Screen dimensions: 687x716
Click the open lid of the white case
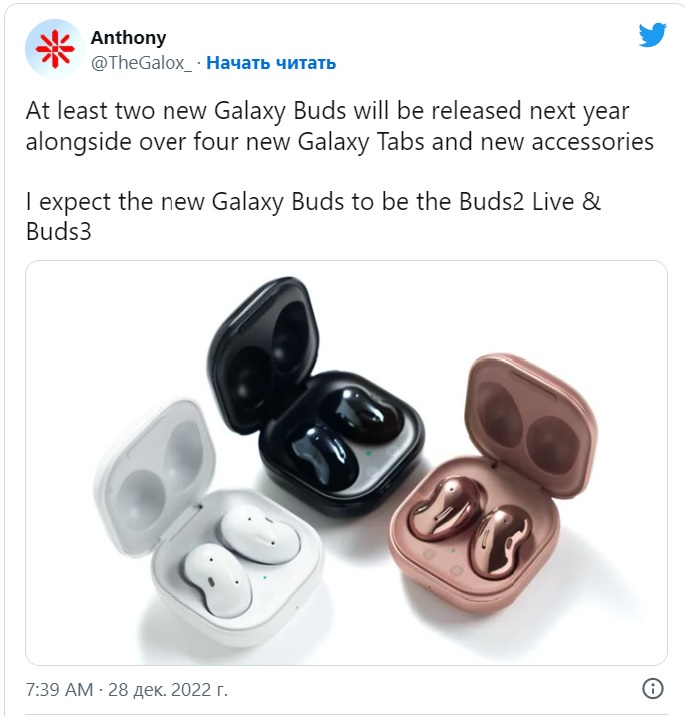[154, 475]
